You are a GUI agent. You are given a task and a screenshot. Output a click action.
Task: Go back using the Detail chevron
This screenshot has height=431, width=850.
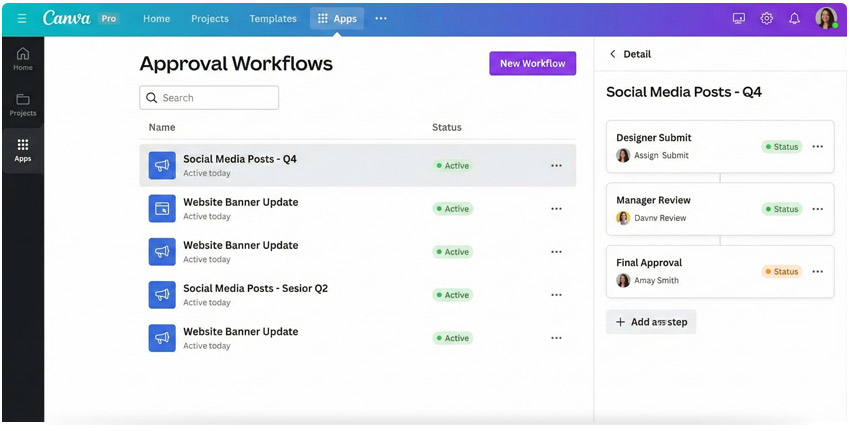click(x=613, y=54)
